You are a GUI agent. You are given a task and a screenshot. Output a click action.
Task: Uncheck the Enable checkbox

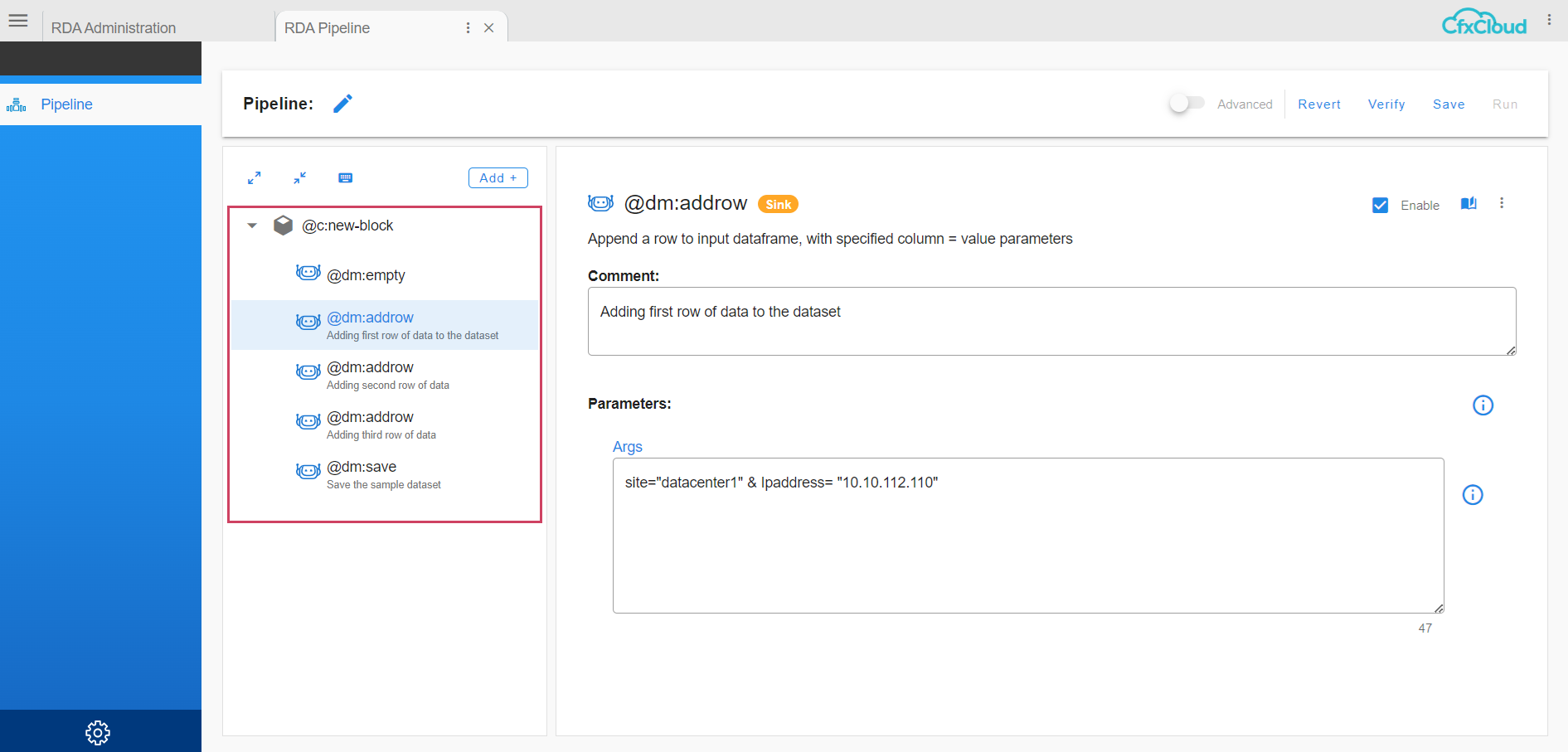pyautogui.click(x=1381, y=206)
